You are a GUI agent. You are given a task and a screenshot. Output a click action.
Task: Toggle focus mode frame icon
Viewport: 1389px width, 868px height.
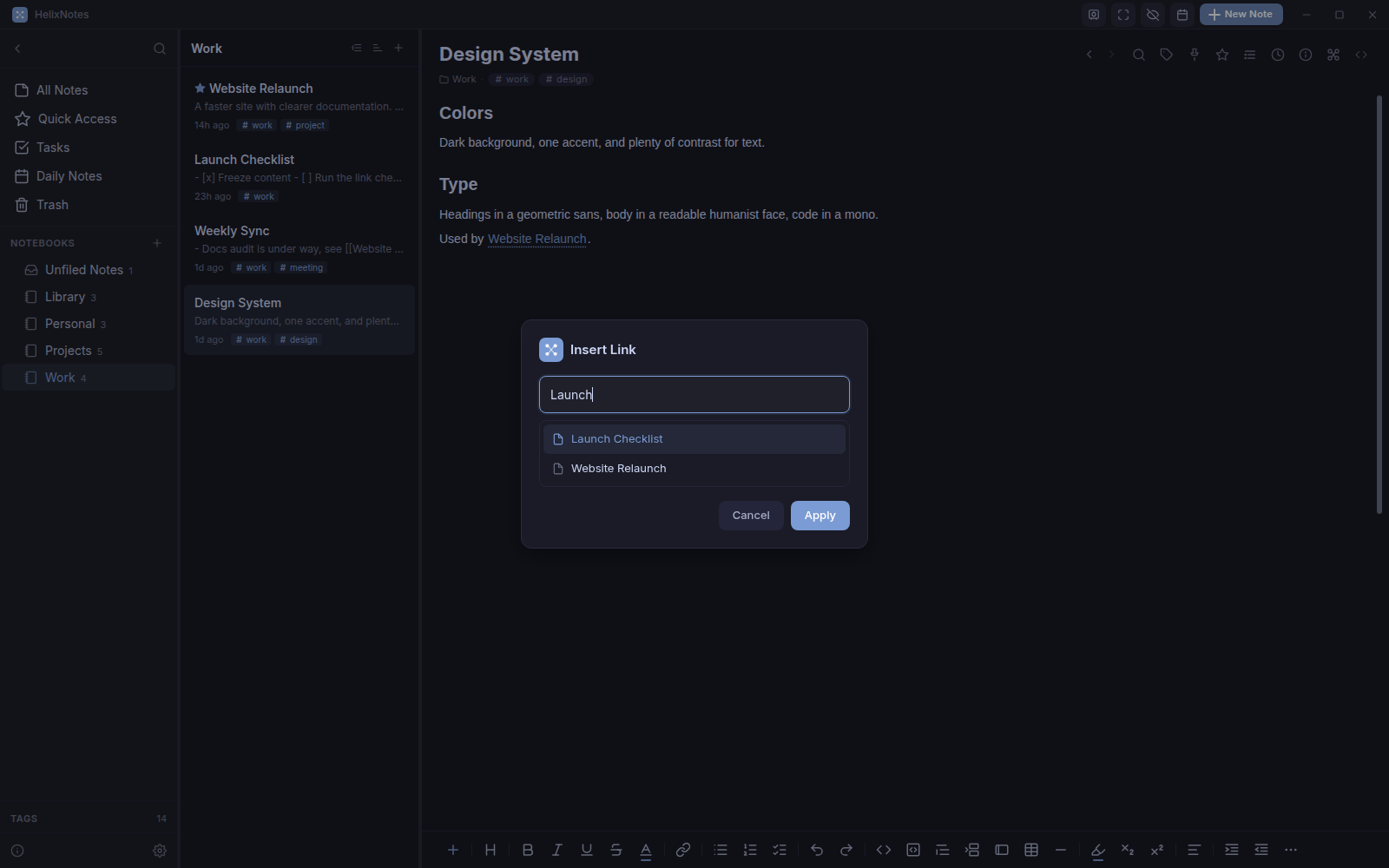(x=1123, y=15)
